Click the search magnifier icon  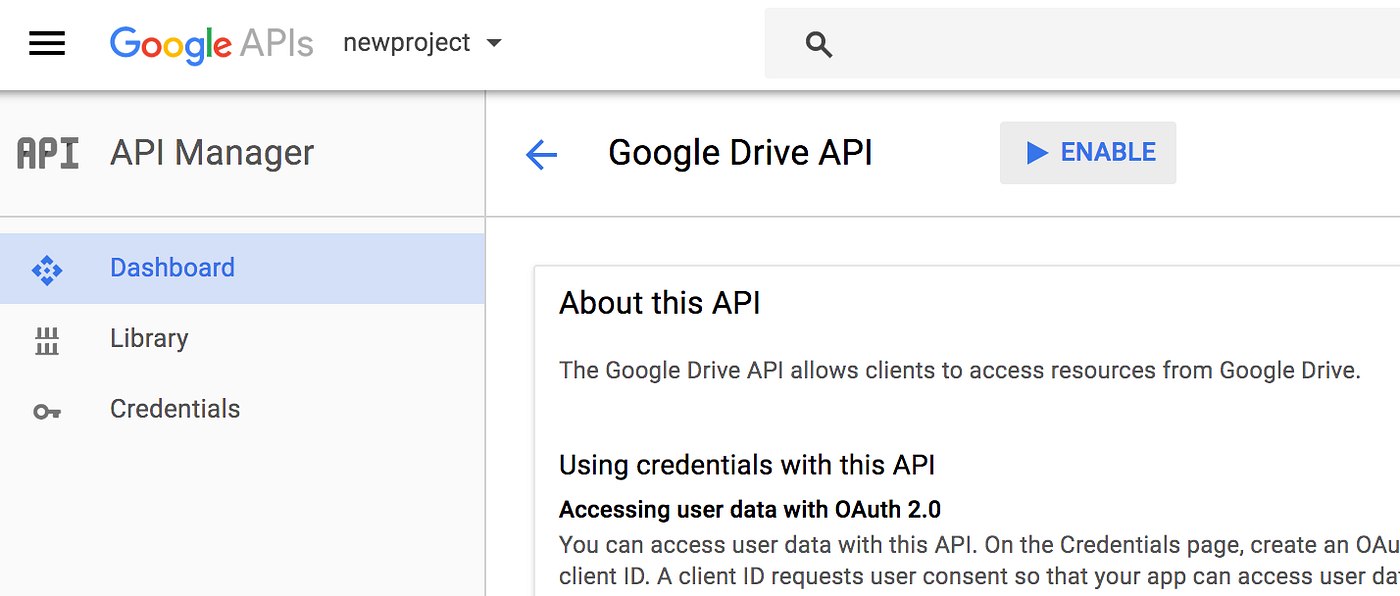pyautogui.click(x=819, y=44)
